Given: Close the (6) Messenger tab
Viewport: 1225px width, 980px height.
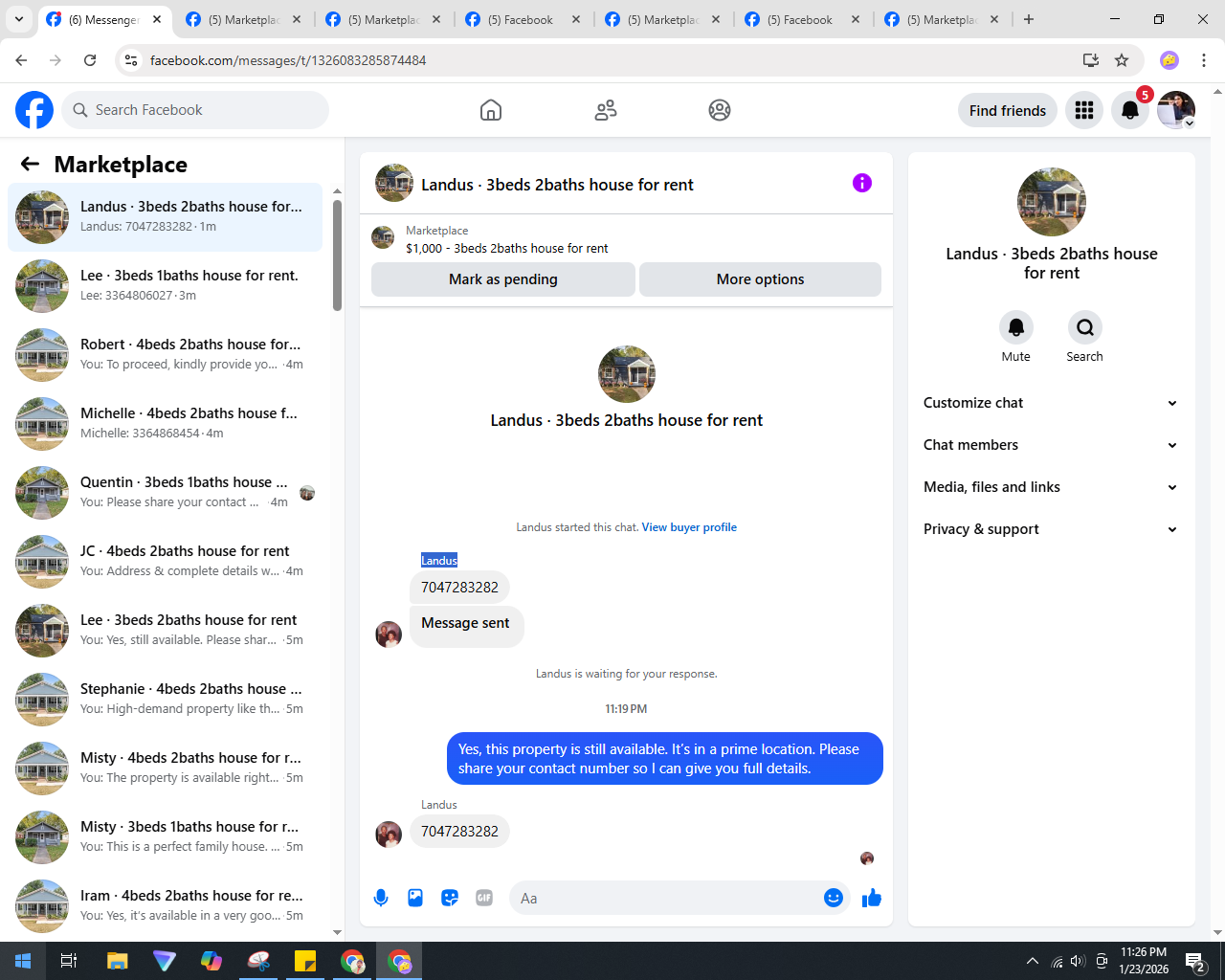Looking at the screenshot, I should click(157, 19).
